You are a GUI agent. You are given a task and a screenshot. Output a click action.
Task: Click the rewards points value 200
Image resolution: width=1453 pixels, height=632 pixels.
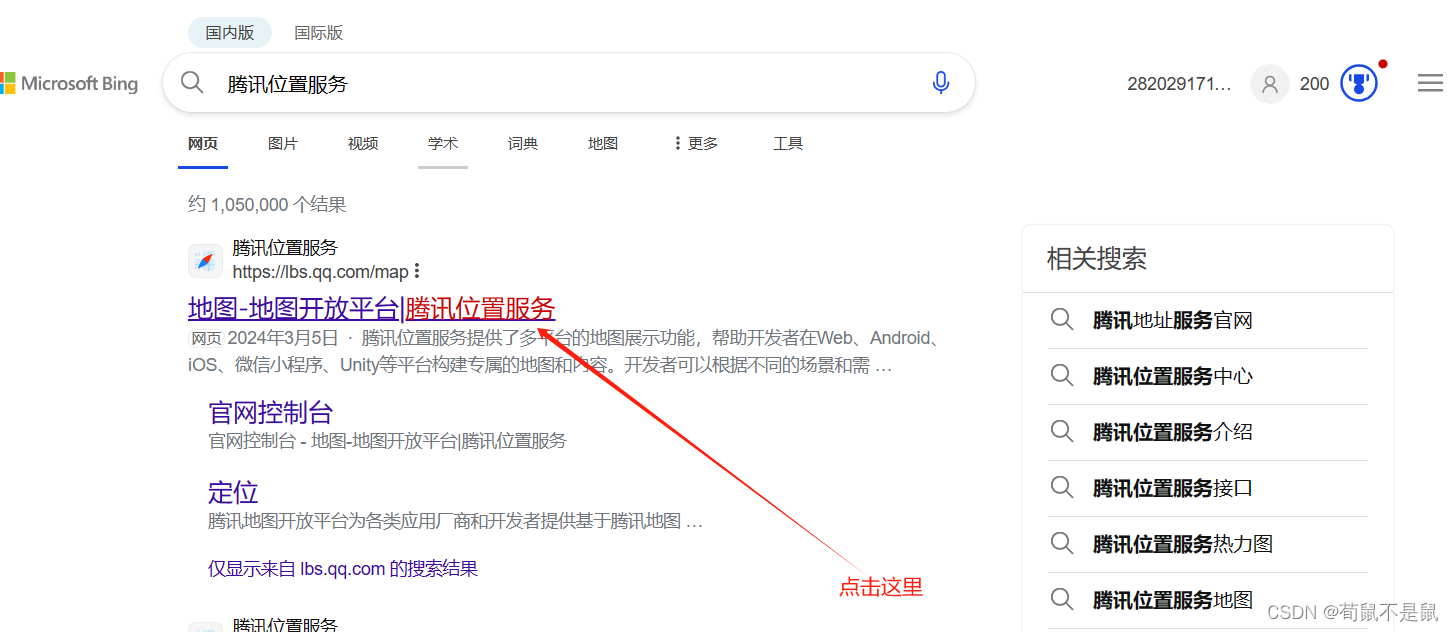point(1314,84)
